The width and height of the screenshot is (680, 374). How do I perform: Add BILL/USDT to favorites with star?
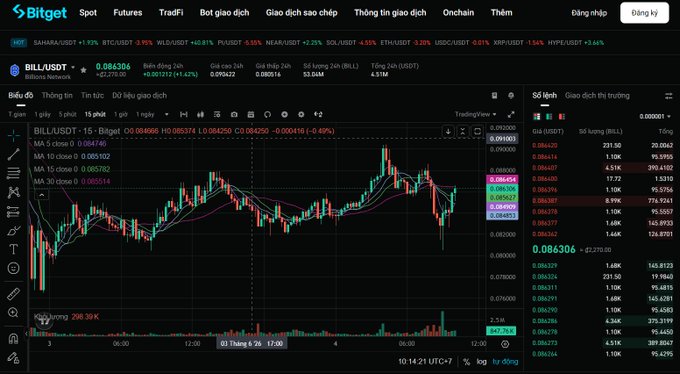tap(84, 70)
